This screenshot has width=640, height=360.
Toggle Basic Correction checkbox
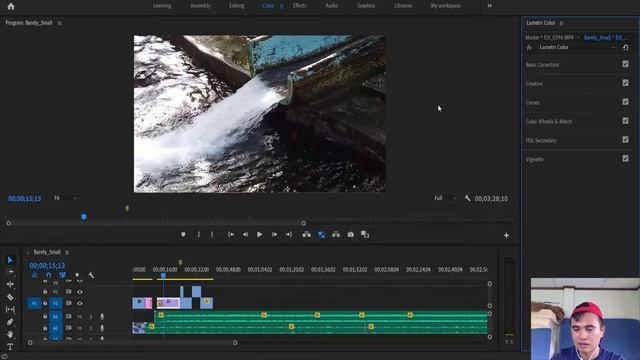coord(625,64)
